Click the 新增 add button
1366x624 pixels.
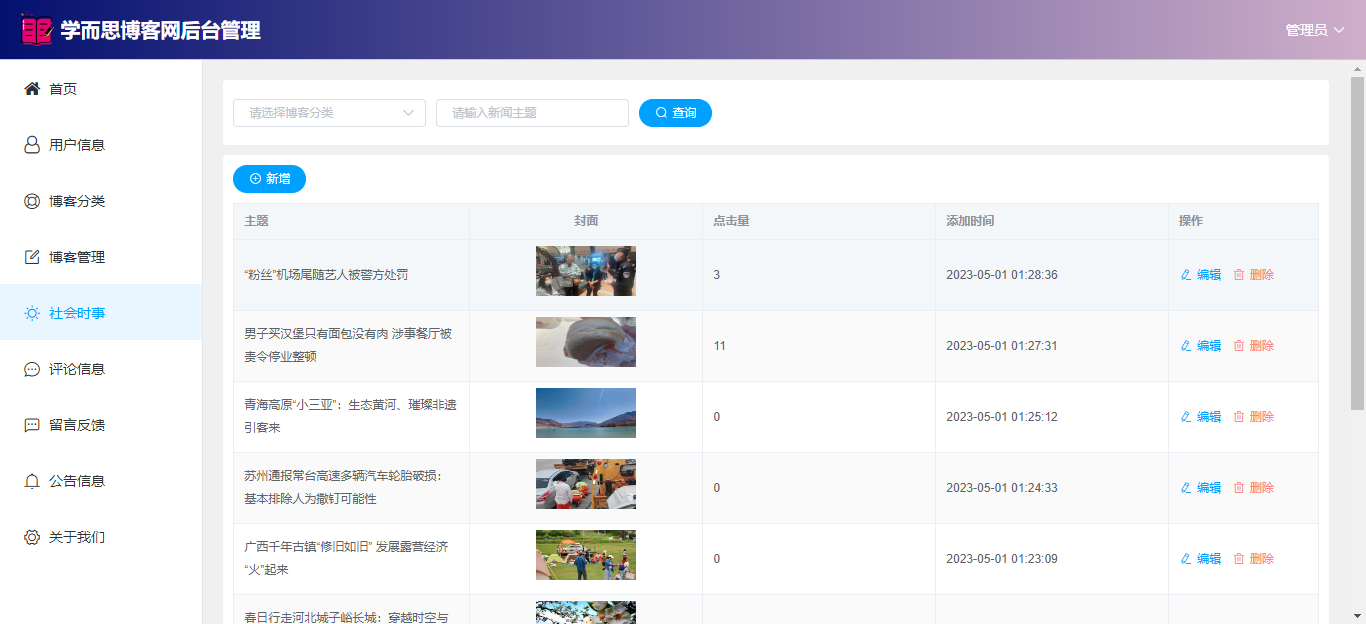269,179
